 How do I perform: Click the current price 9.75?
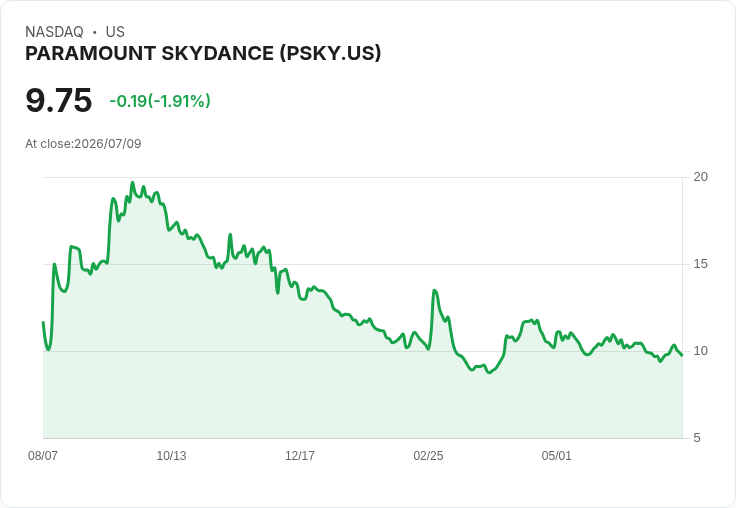click(x=59, y=100)
